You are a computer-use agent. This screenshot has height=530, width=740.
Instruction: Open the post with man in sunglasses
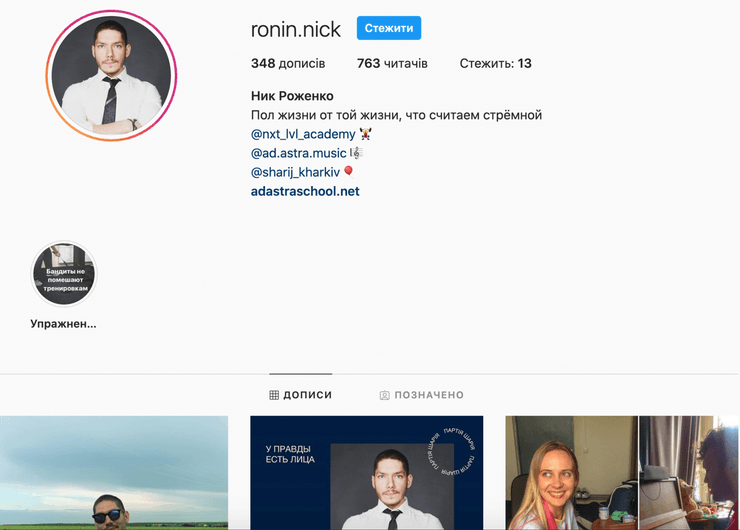[x=114, y=473]
